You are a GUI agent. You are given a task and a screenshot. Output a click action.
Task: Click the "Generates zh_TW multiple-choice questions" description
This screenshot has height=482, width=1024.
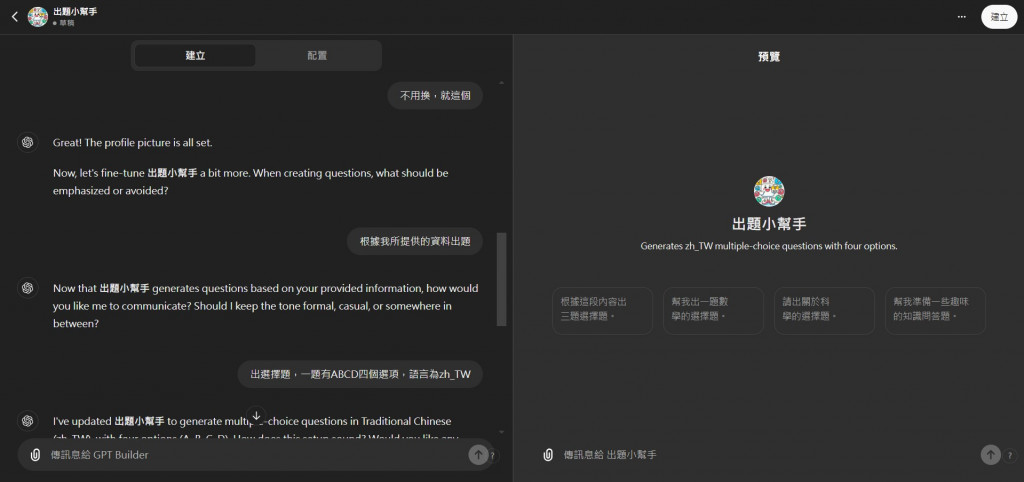769,247
